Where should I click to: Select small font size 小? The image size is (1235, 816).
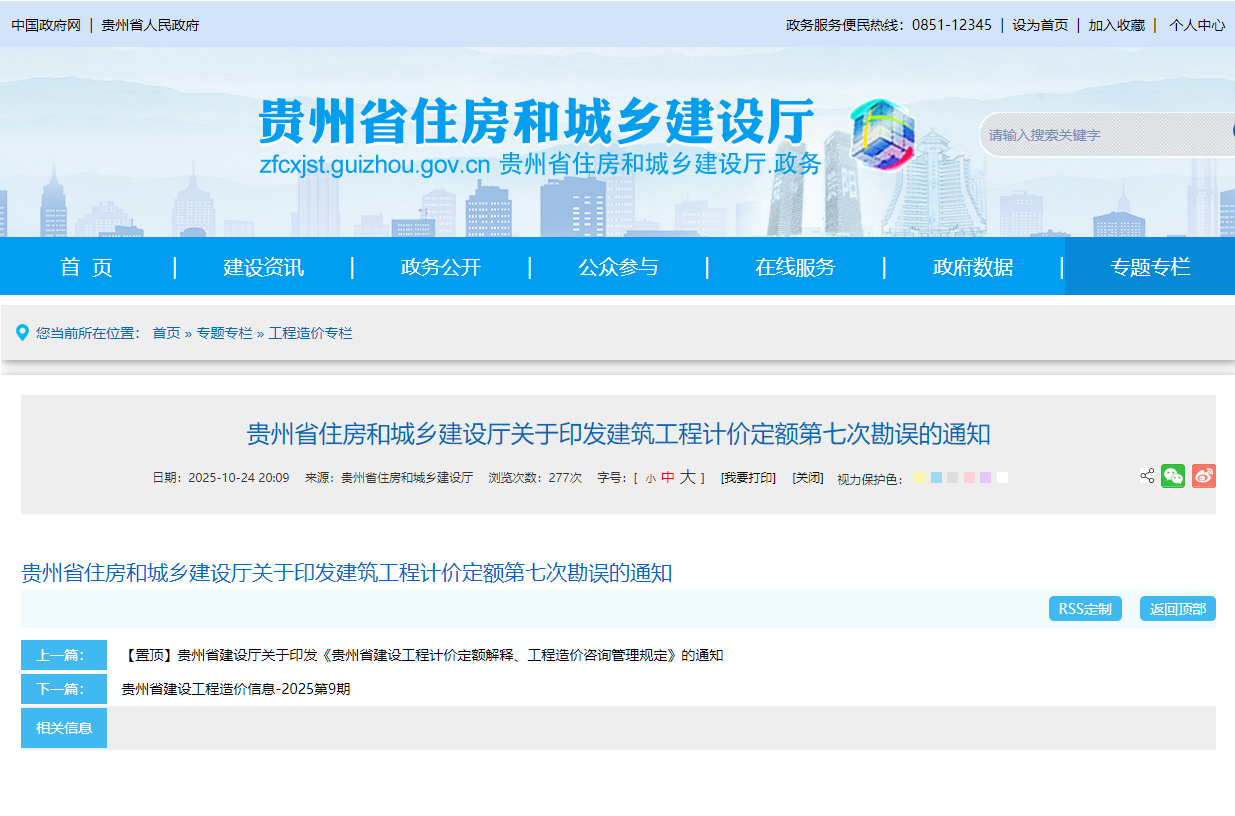coord(650,479)
